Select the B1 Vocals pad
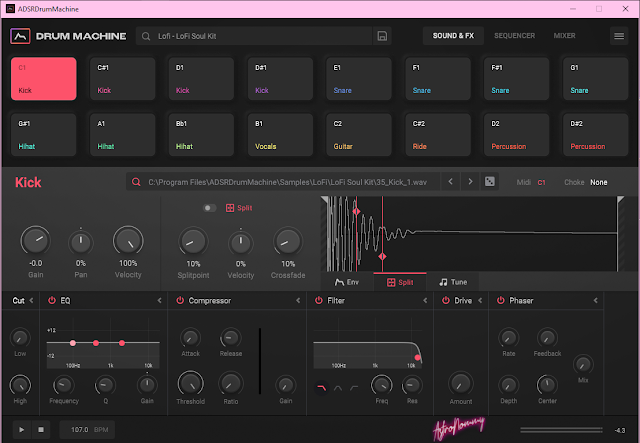The height and width of the screenshot is (443, 640). click(x=280, y=135)
